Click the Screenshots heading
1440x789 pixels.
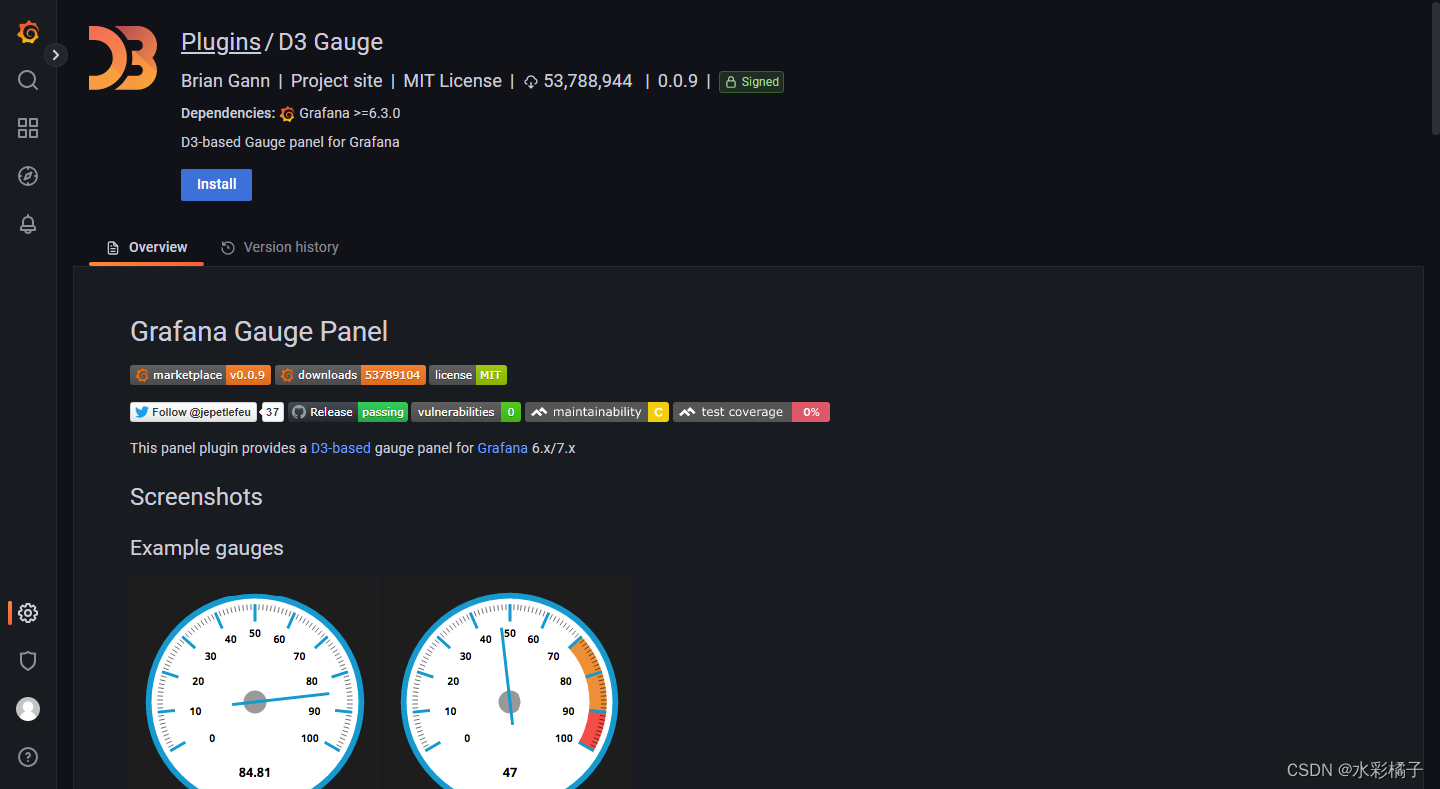tap(196, 497)
